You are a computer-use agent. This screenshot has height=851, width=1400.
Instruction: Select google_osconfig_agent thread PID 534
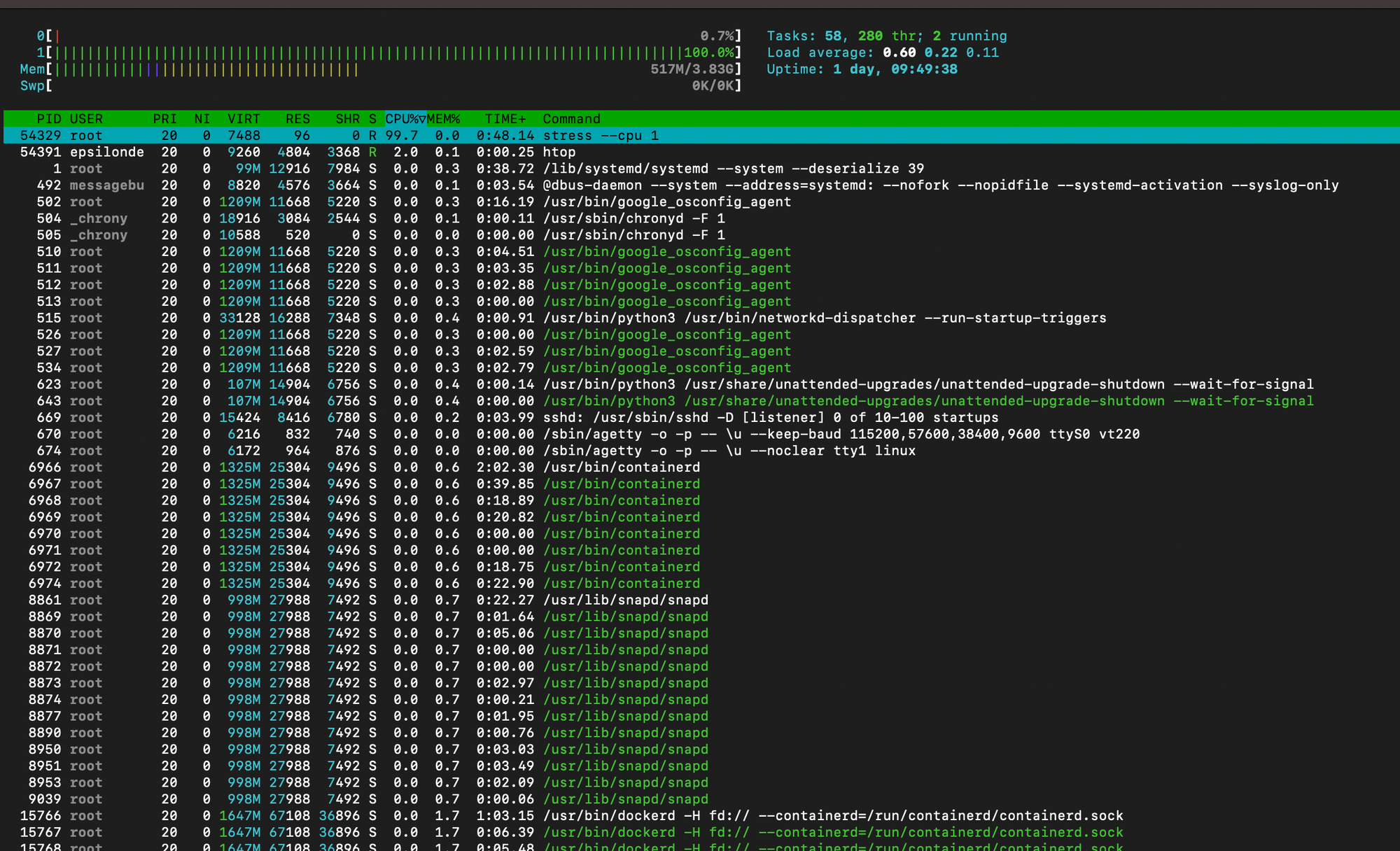[x=701, y=368]
